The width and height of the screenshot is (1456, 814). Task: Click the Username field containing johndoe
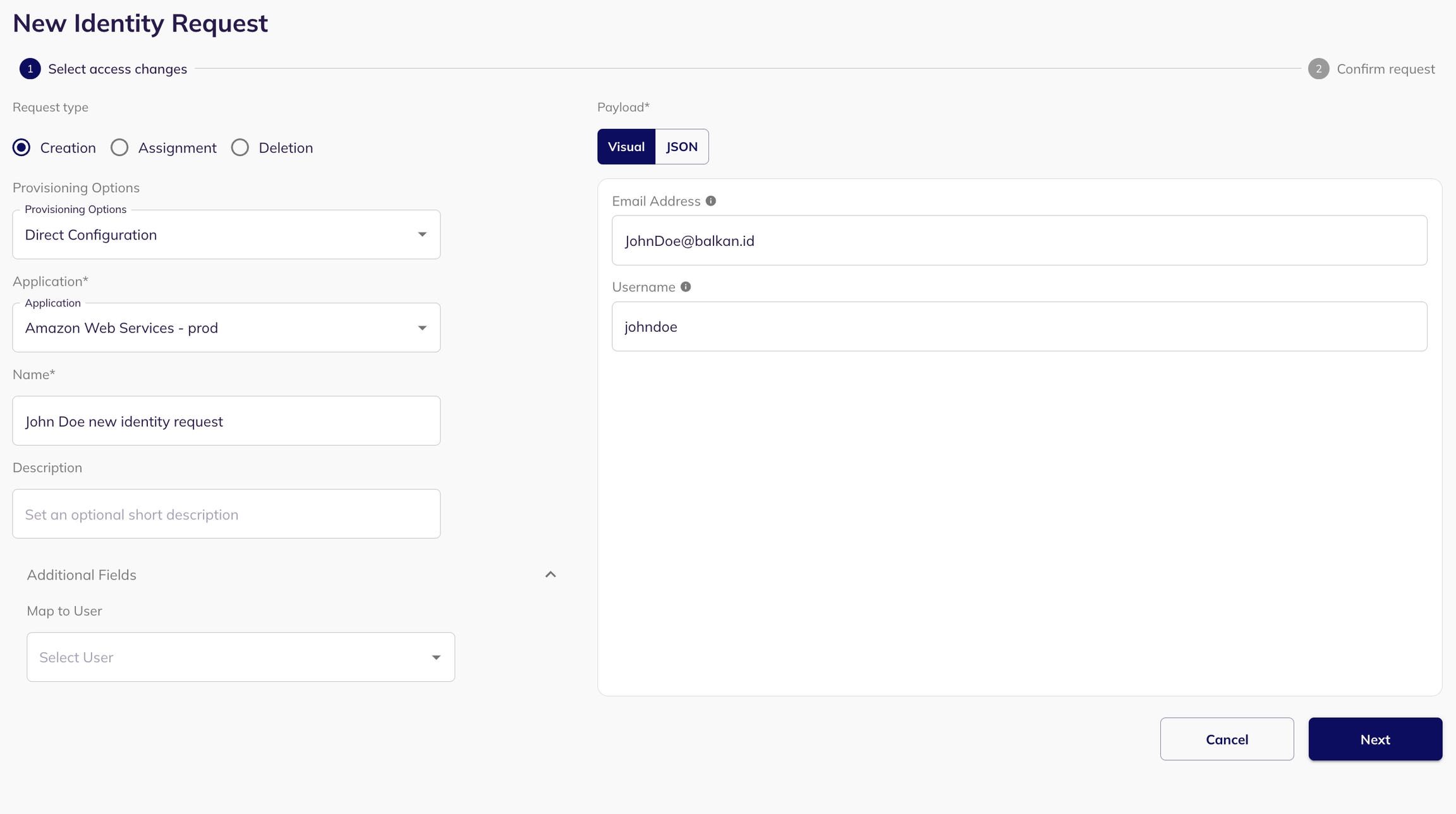[x=1019, y=326]
